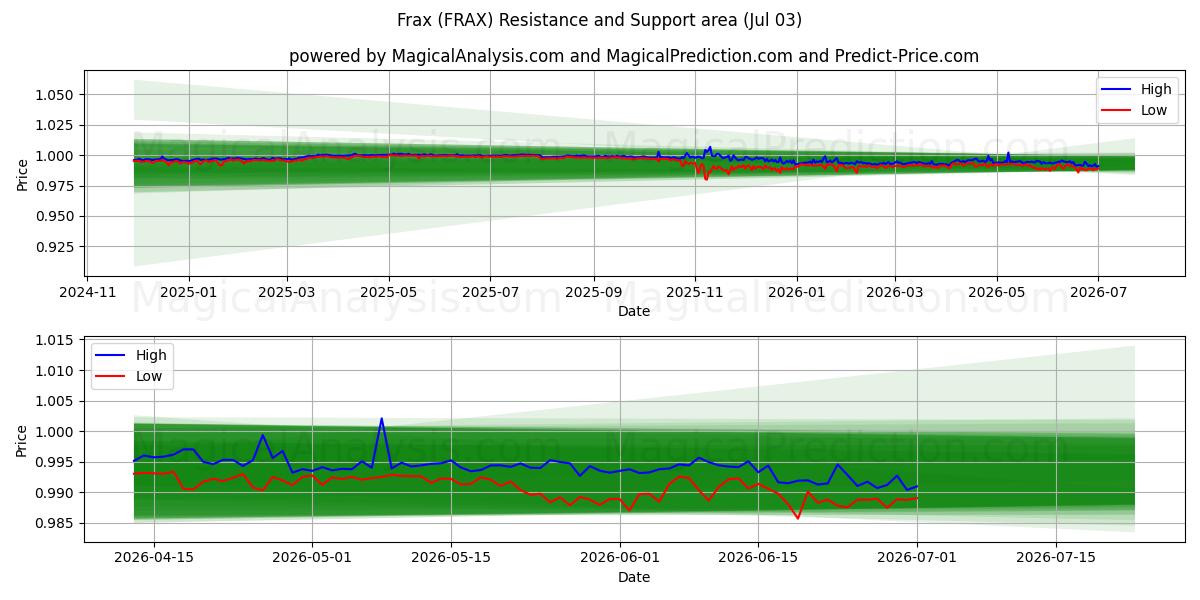The height and width of the screenshot is (600, 1200).
Task: Click the '1.010' y-axis label on the bottom chart
Action: 57,371
